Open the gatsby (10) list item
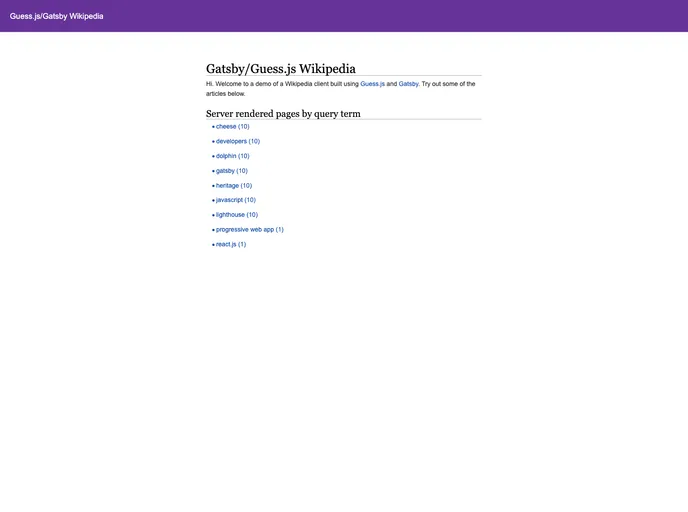This screenshot has width=688, height=512. 231,171
